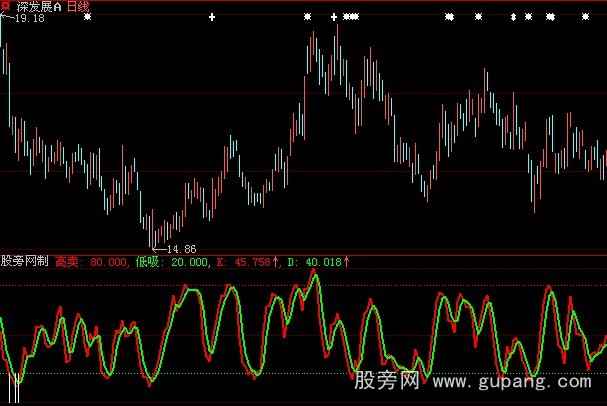Click the triple-asterisk marker cluster

(x=350, y=17)
